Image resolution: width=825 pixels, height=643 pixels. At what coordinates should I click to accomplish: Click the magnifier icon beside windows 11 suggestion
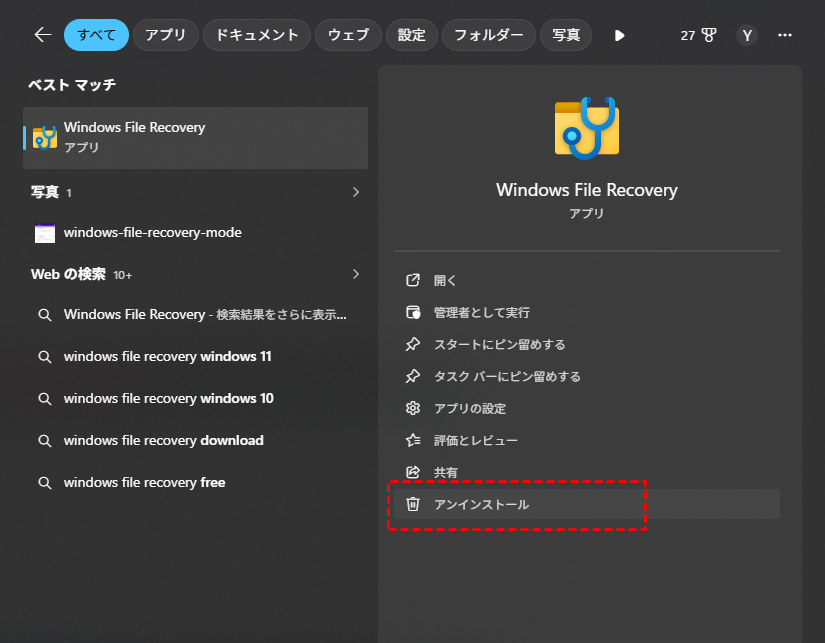pyautogui.click(x=45, y=357)
